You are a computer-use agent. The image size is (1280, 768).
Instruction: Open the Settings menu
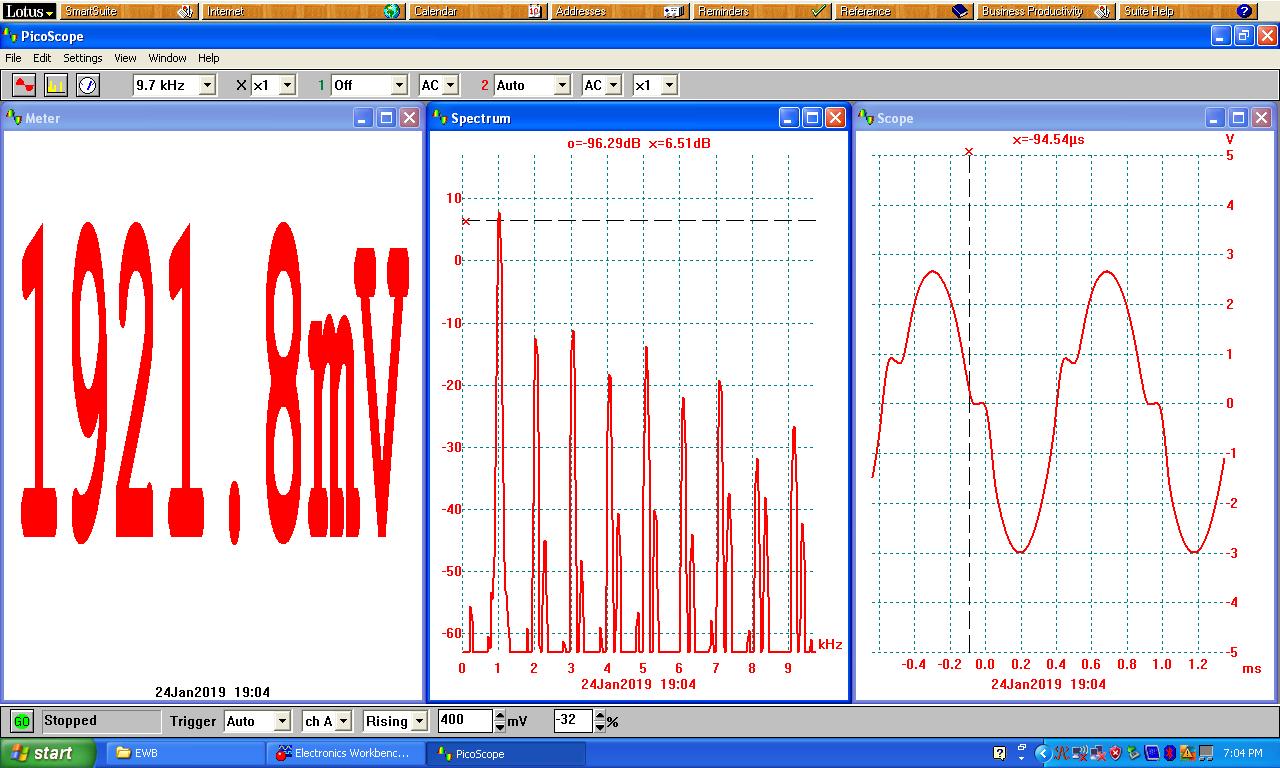(x=83, y=58)
